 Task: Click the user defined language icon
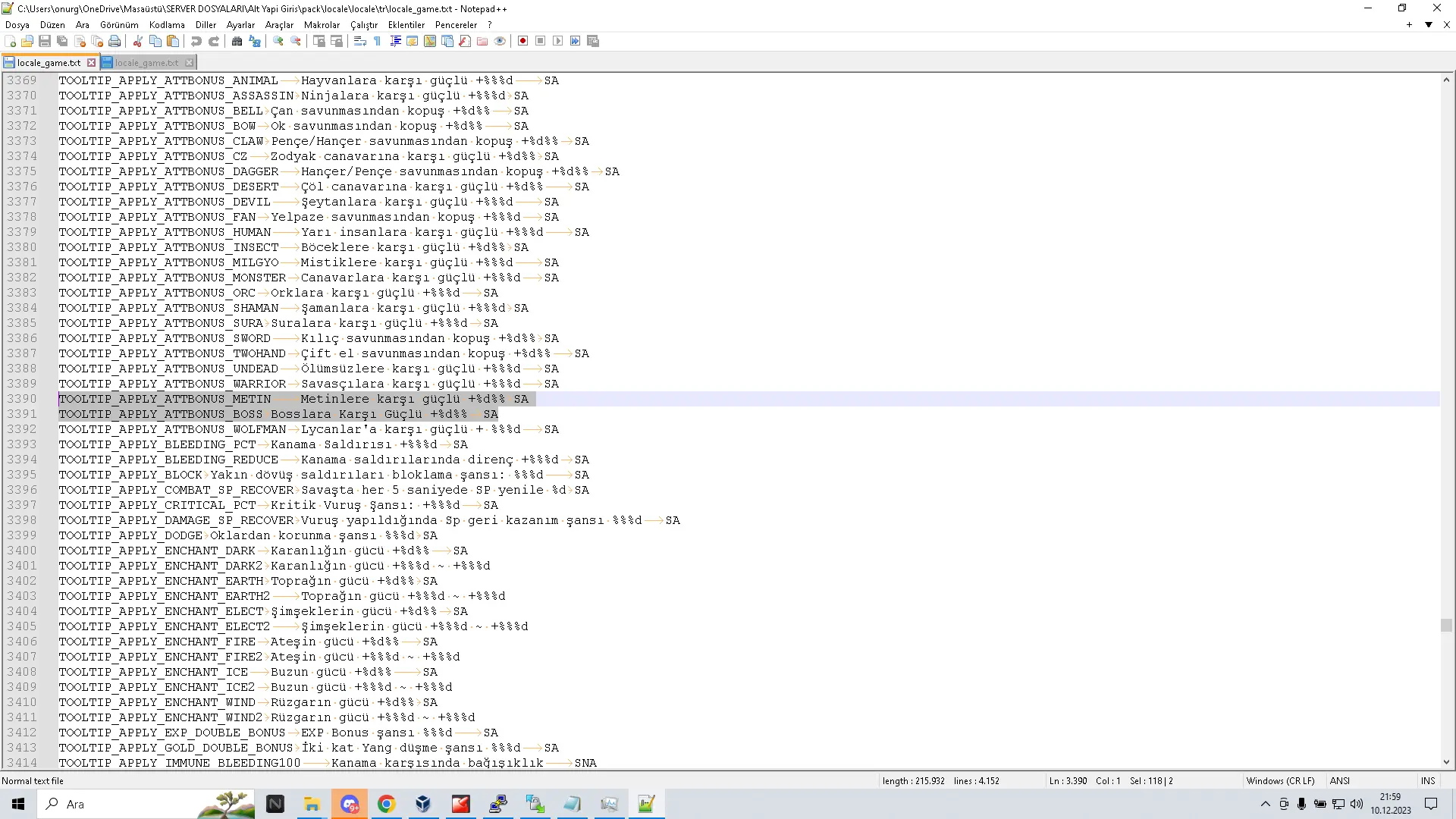click(413, 41)
